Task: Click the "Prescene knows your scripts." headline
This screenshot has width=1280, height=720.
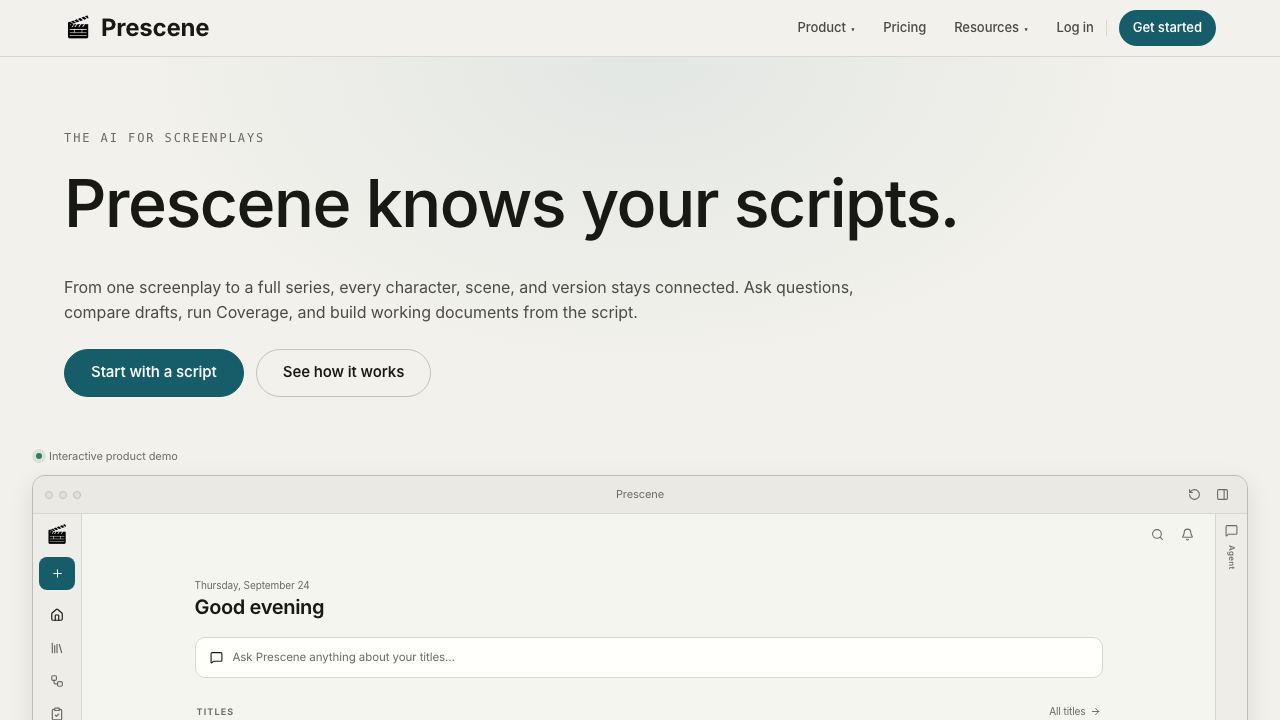Action: (511, 205)
